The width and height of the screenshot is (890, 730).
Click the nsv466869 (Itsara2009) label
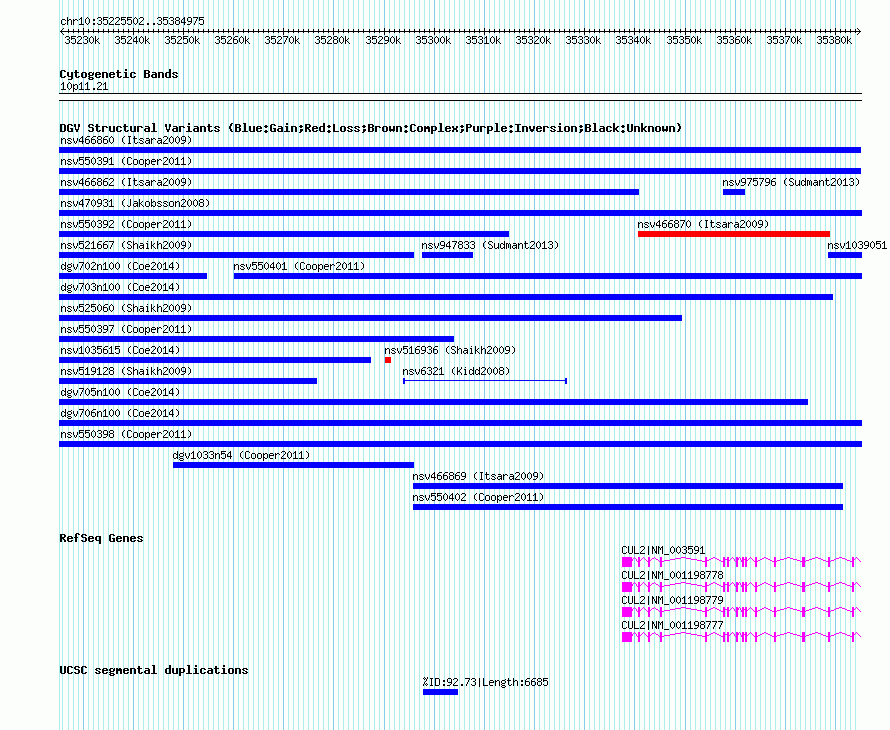[x=478, y=476]
